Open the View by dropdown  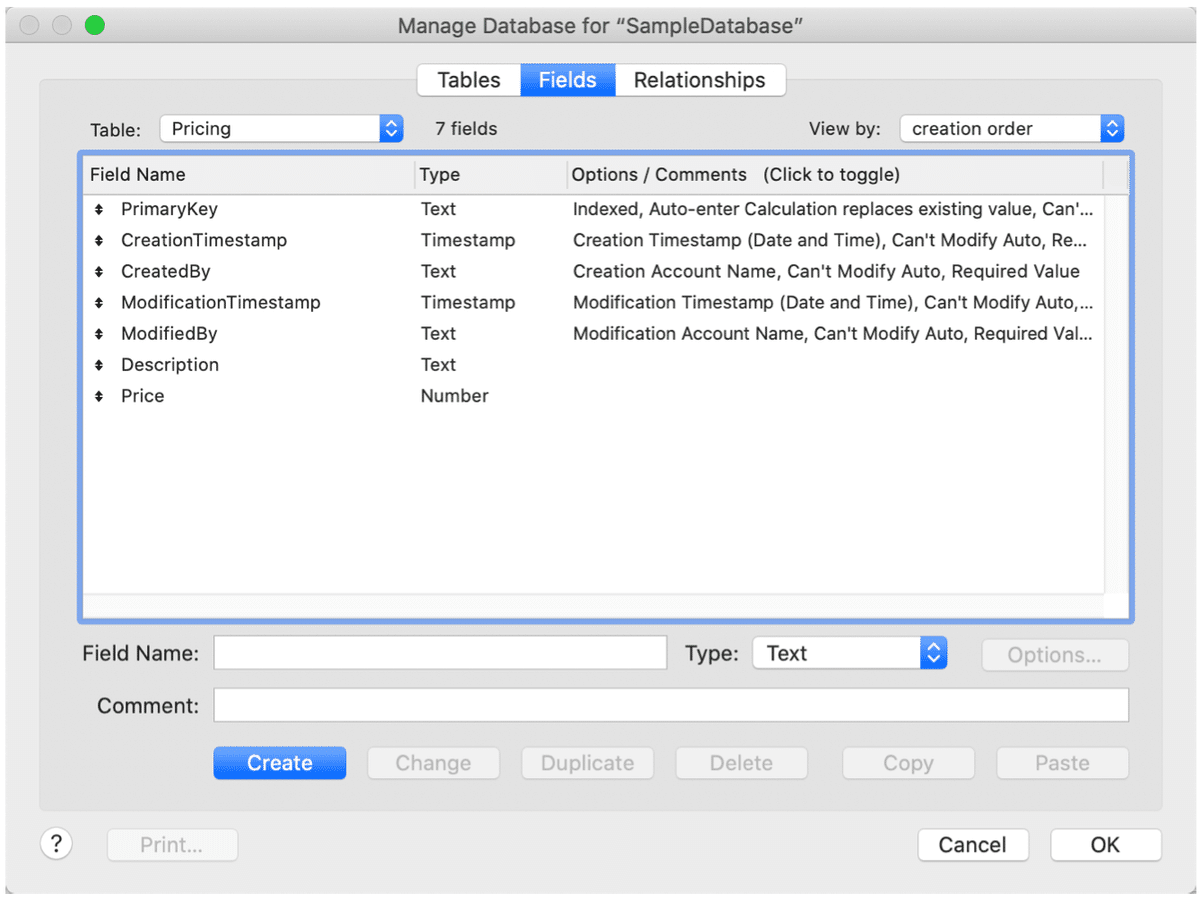click(1011, 128)
